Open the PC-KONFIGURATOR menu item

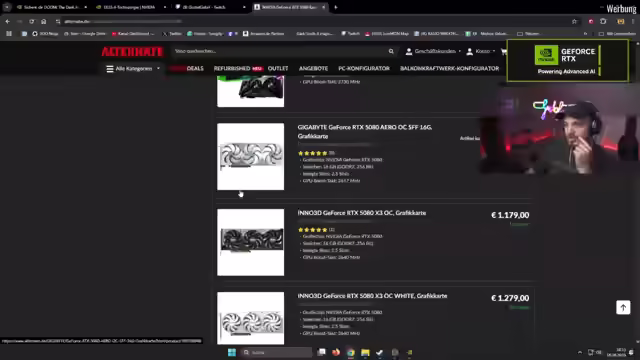coord(364,69)
